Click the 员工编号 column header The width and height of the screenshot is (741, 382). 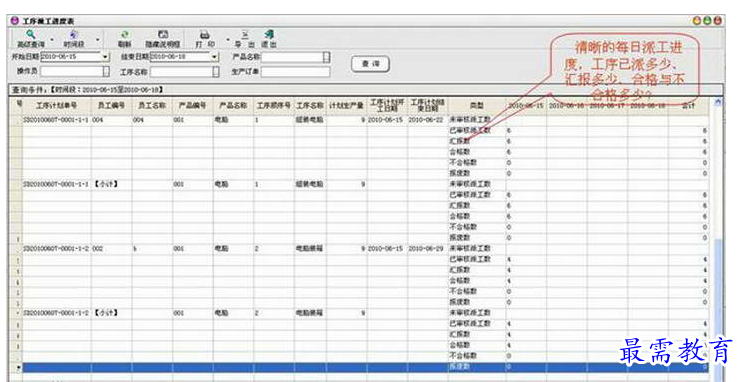click(x=112, y=105)
